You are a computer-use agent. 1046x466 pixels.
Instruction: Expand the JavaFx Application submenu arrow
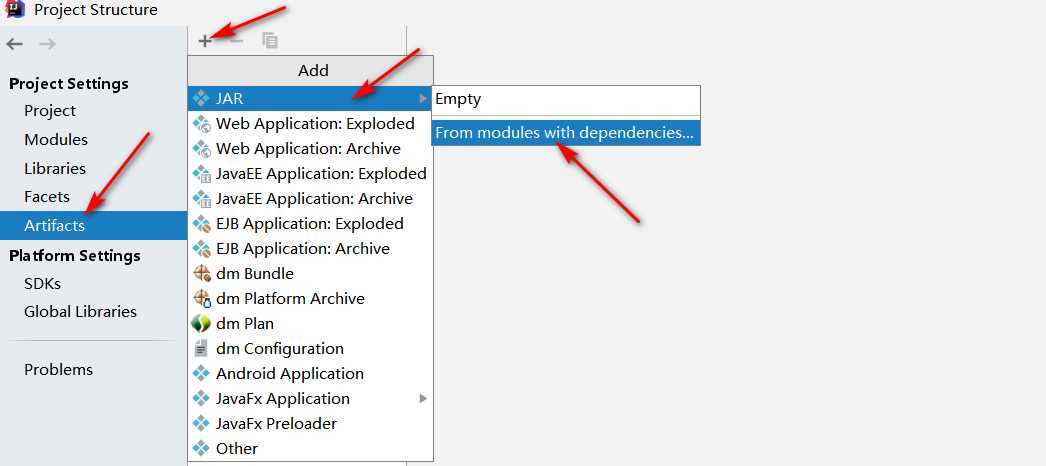click(x=423, y=399)
